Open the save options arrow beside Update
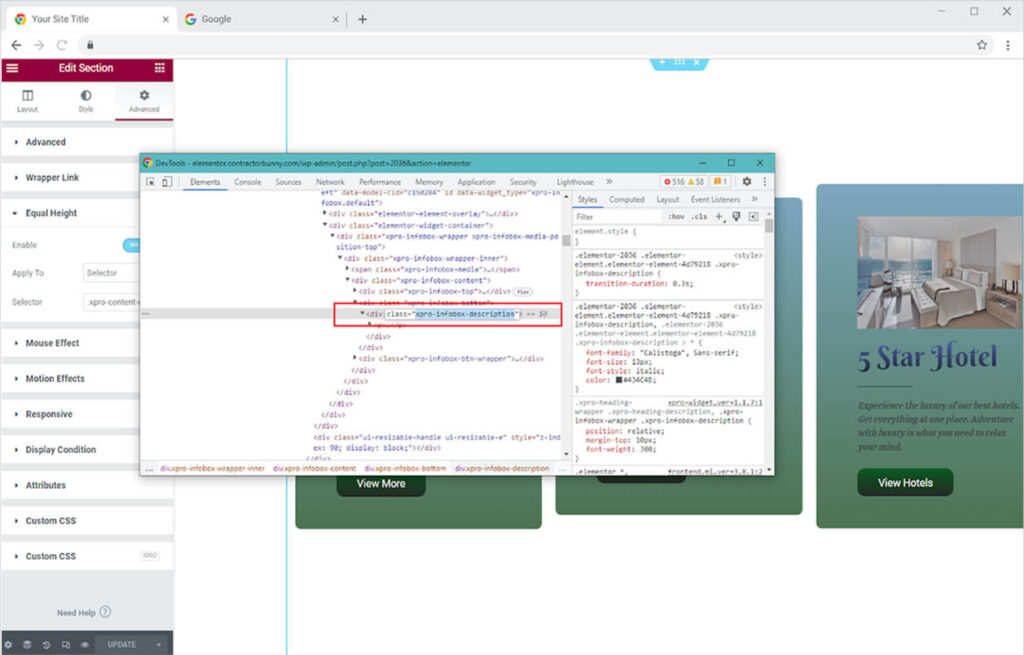This screenshot has height=655, width=1024. coord(157,645)
